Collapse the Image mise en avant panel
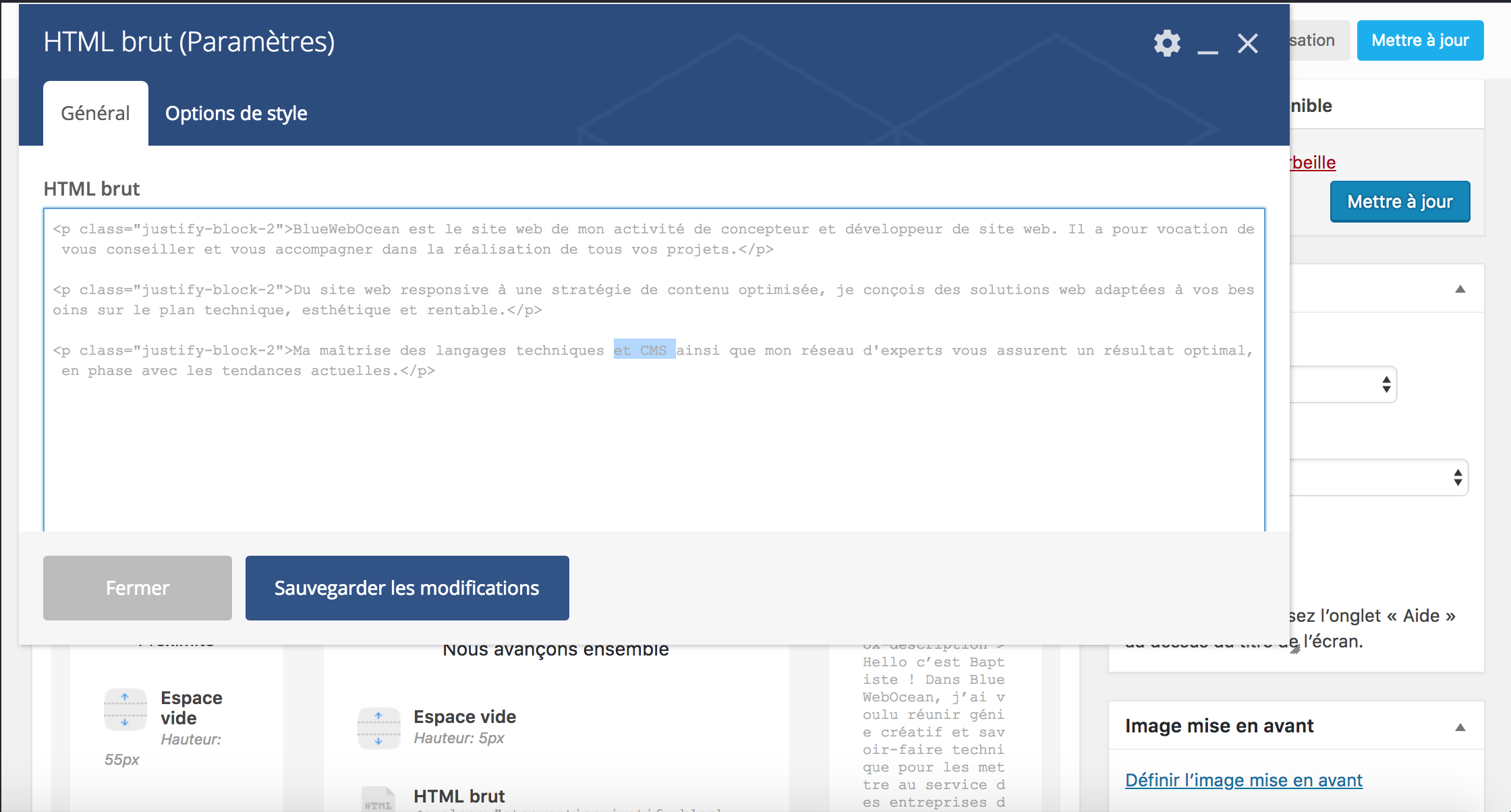 1460,727
